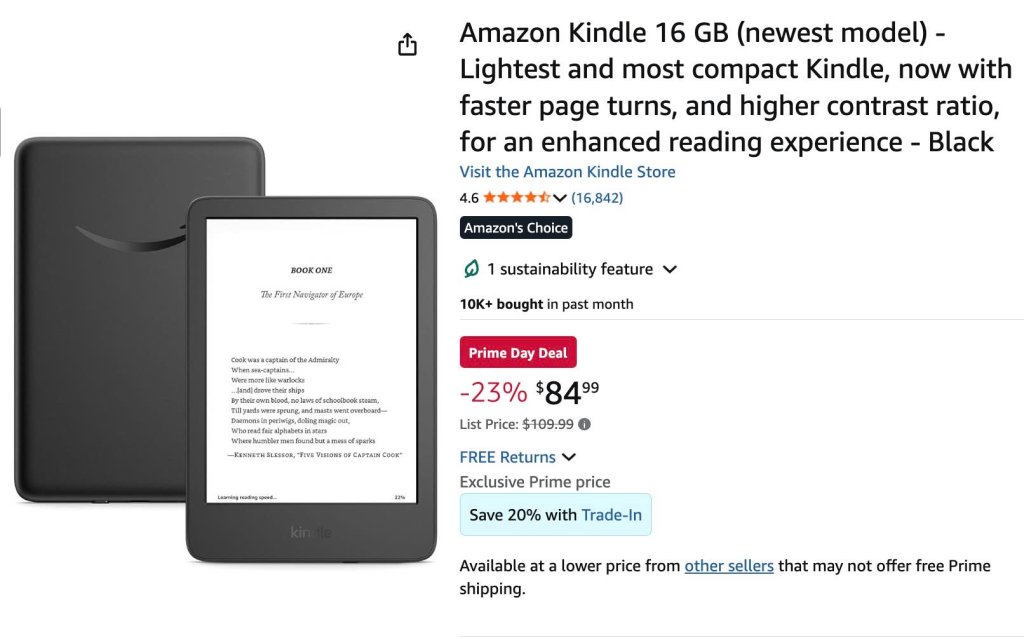Click the front Kindle product image

click(x=312, y=379)
